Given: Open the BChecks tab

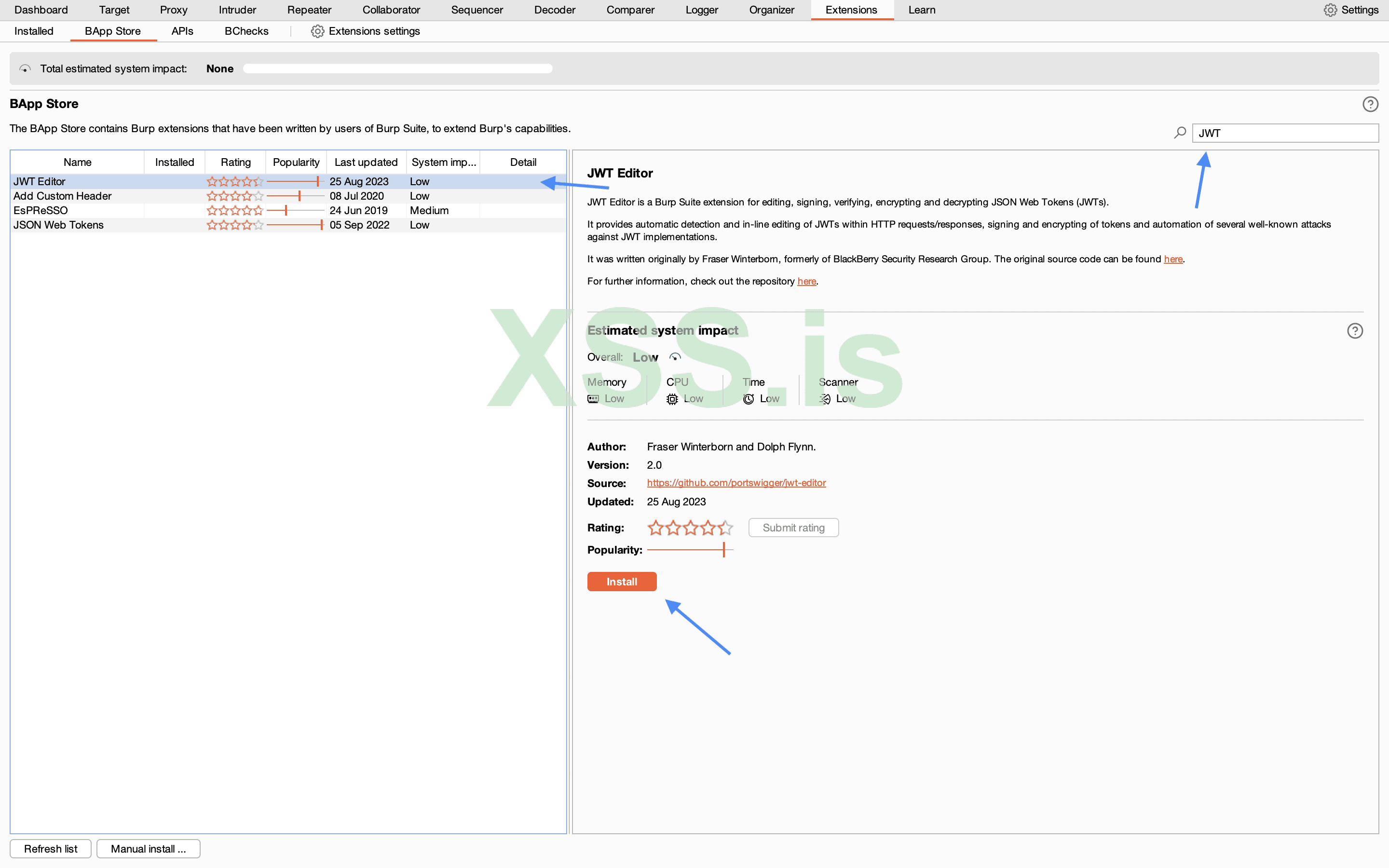Looking at the screenshot, I should (246, 31).
